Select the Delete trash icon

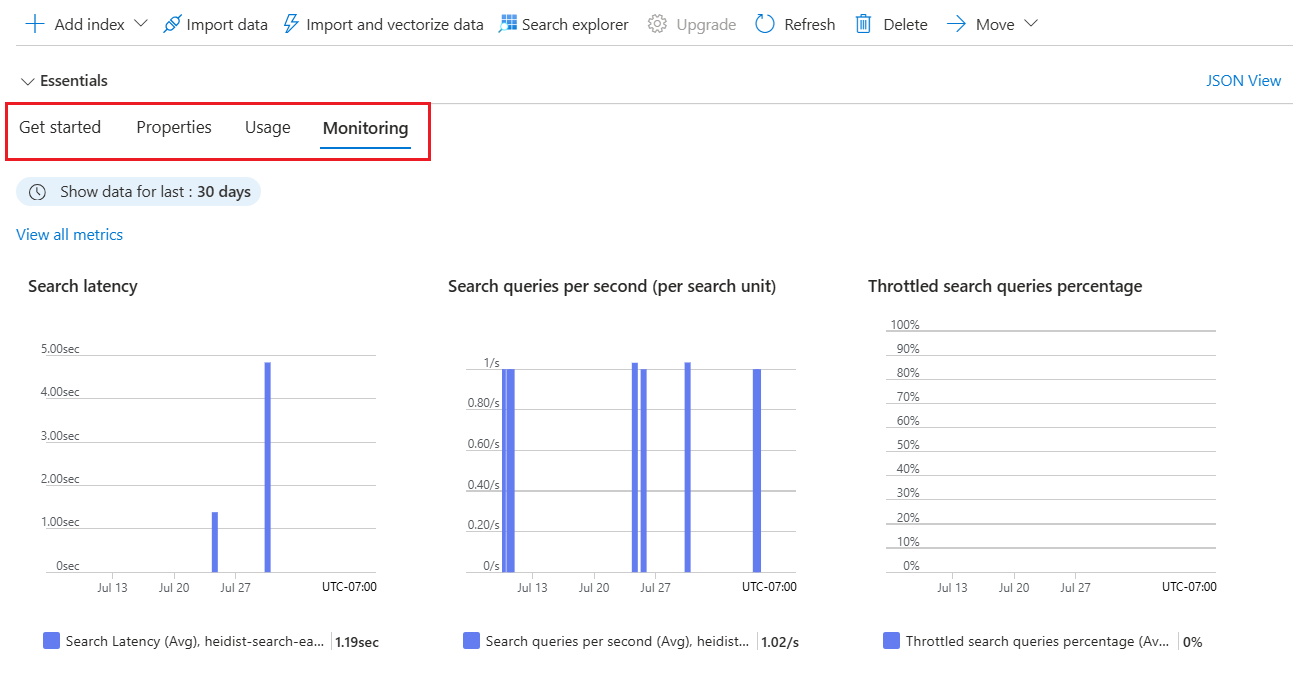(x=863, y=23)
